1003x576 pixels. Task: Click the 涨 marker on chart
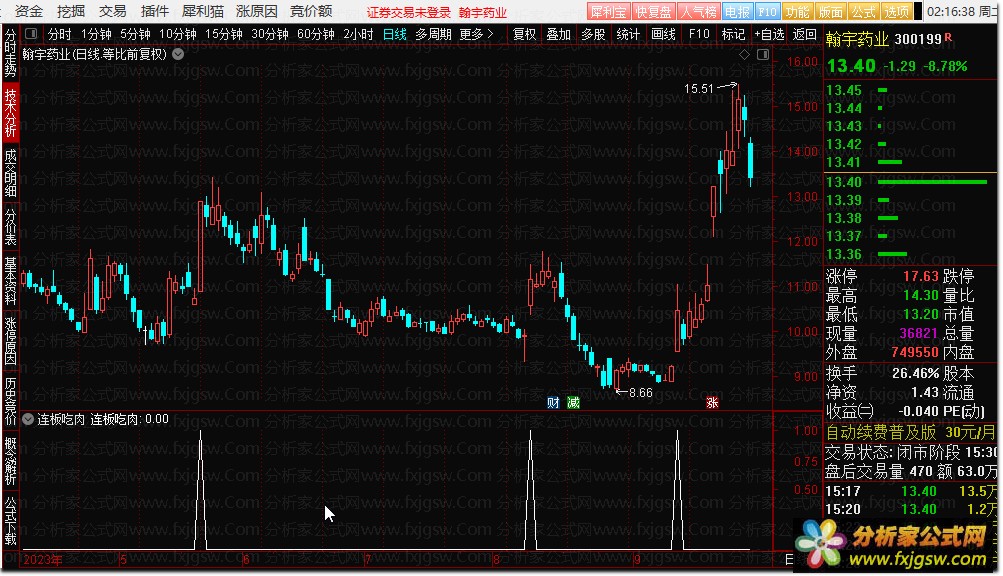pos(712,403)
